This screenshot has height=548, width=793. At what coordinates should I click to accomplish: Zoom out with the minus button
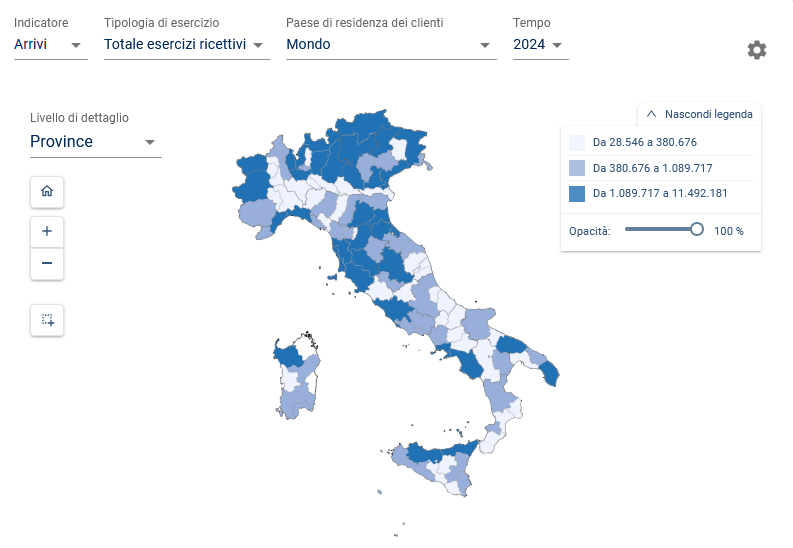click(x=47, y=264)
